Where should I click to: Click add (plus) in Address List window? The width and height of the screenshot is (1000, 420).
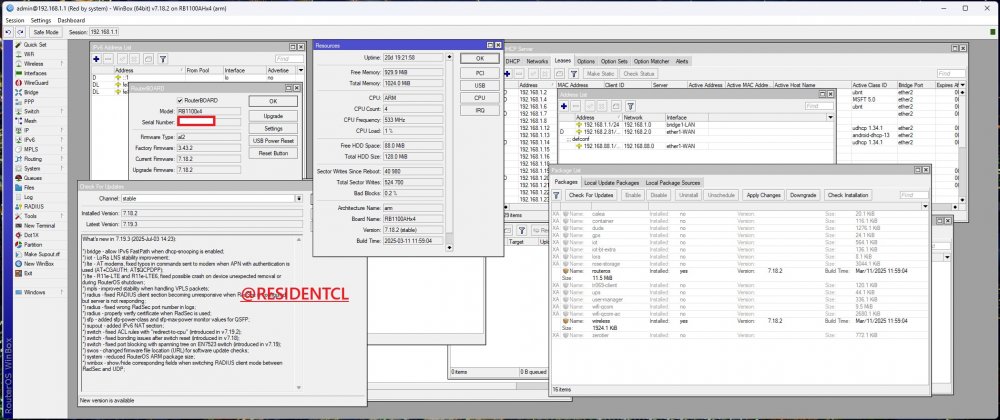pos(564,106)
